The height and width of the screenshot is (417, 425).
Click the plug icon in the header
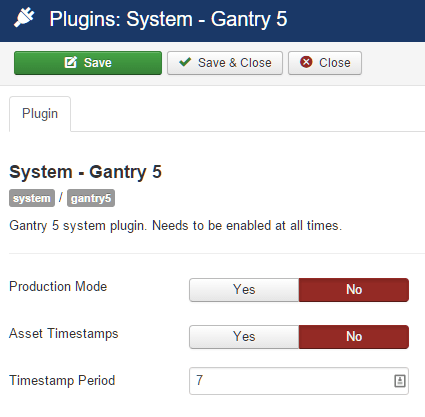click(24, 18)
